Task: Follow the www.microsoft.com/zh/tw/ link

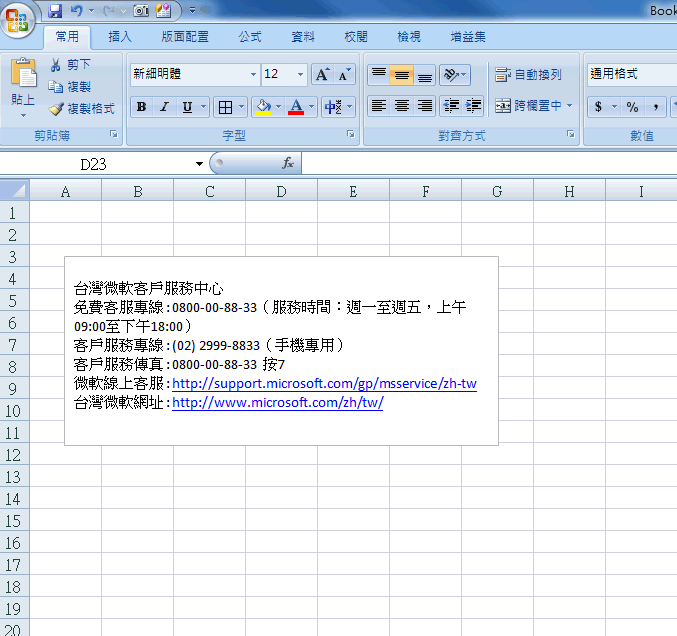Action: tap(277, 402)
